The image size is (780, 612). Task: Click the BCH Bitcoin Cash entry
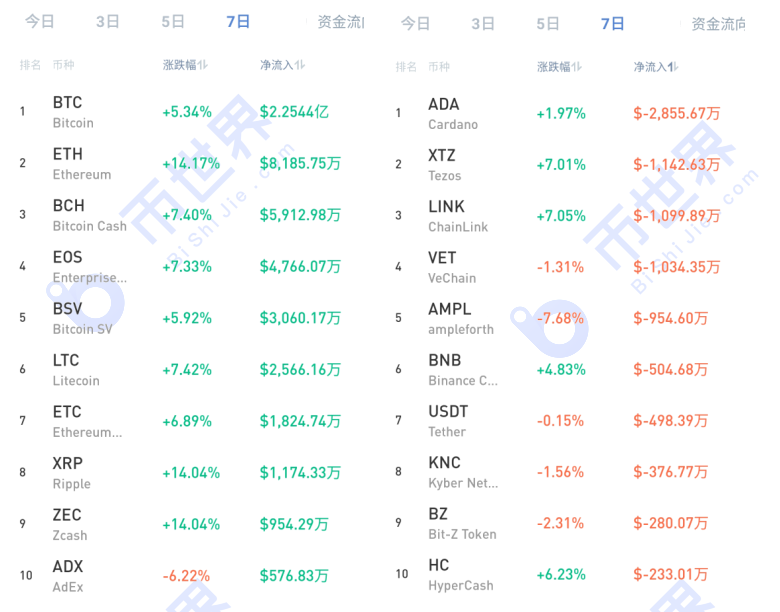tap(89, 215)
